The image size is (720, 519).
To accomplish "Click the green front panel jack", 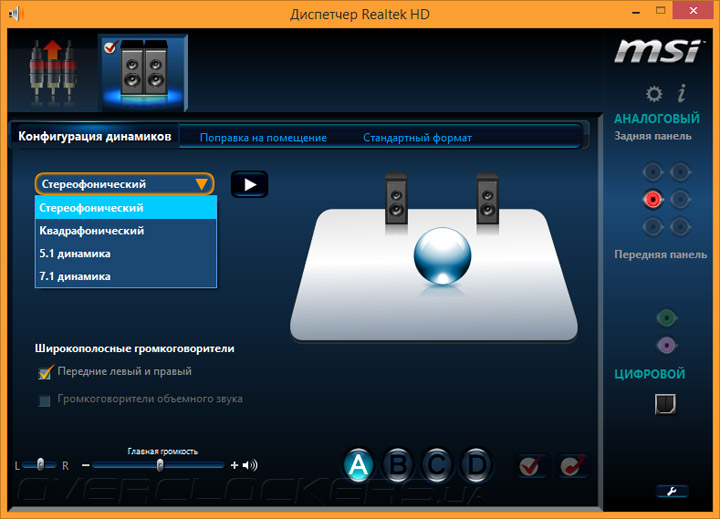I will (x=666, y=317).
